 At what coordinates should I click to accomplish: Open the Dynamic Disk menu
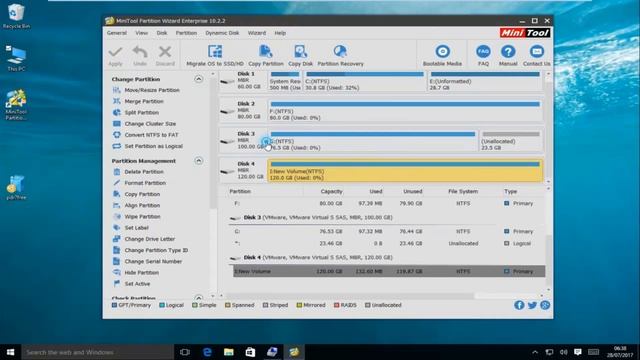tap(222, 33)
